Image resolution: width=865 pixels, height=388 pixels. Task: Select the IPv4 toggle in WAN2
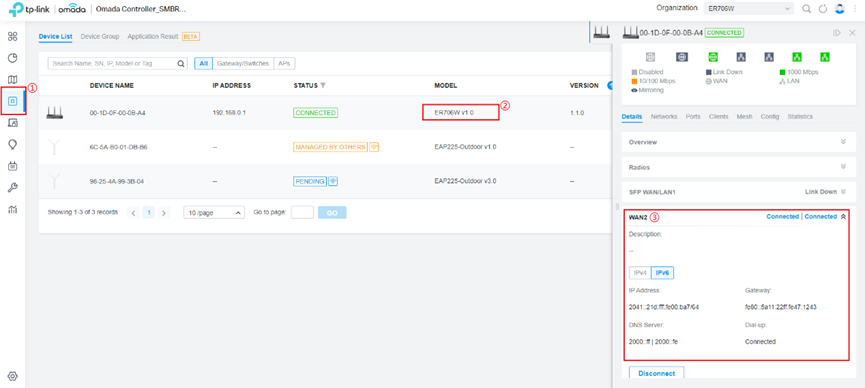tap(640, 273)
